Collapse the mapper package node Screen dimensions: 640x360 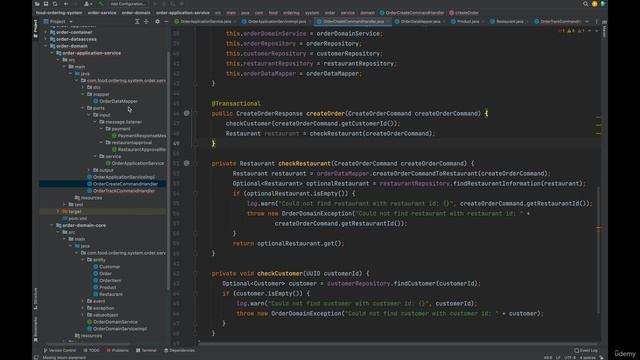(x=83, y=94)
